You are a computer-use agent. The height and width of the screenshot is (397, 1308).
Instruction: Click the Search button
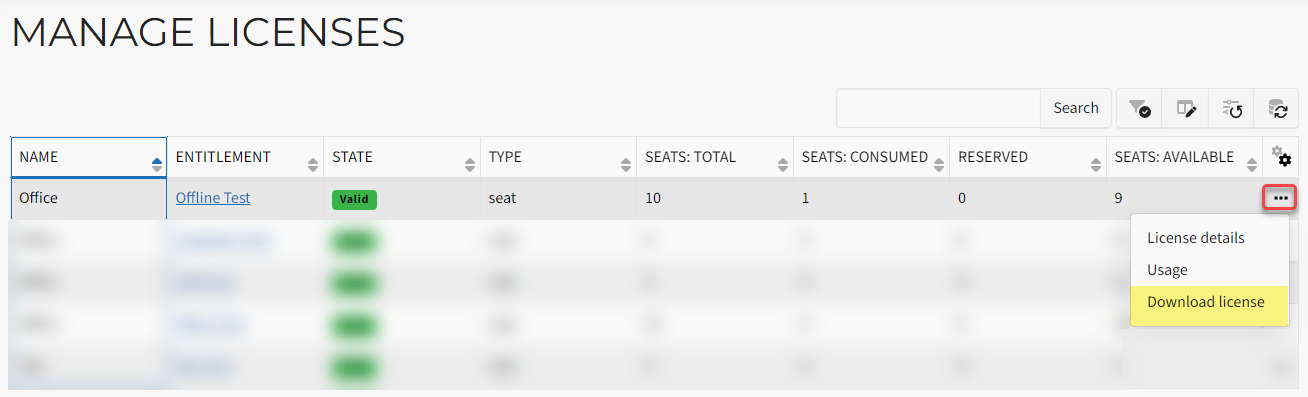coord(1076,108)
